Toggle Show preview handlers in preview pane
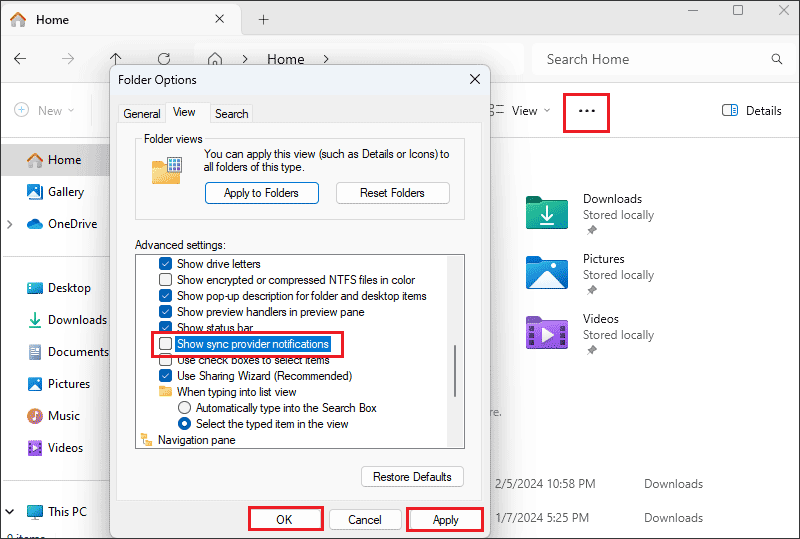Viewport: 800px width, 539px height. point(165,312)
